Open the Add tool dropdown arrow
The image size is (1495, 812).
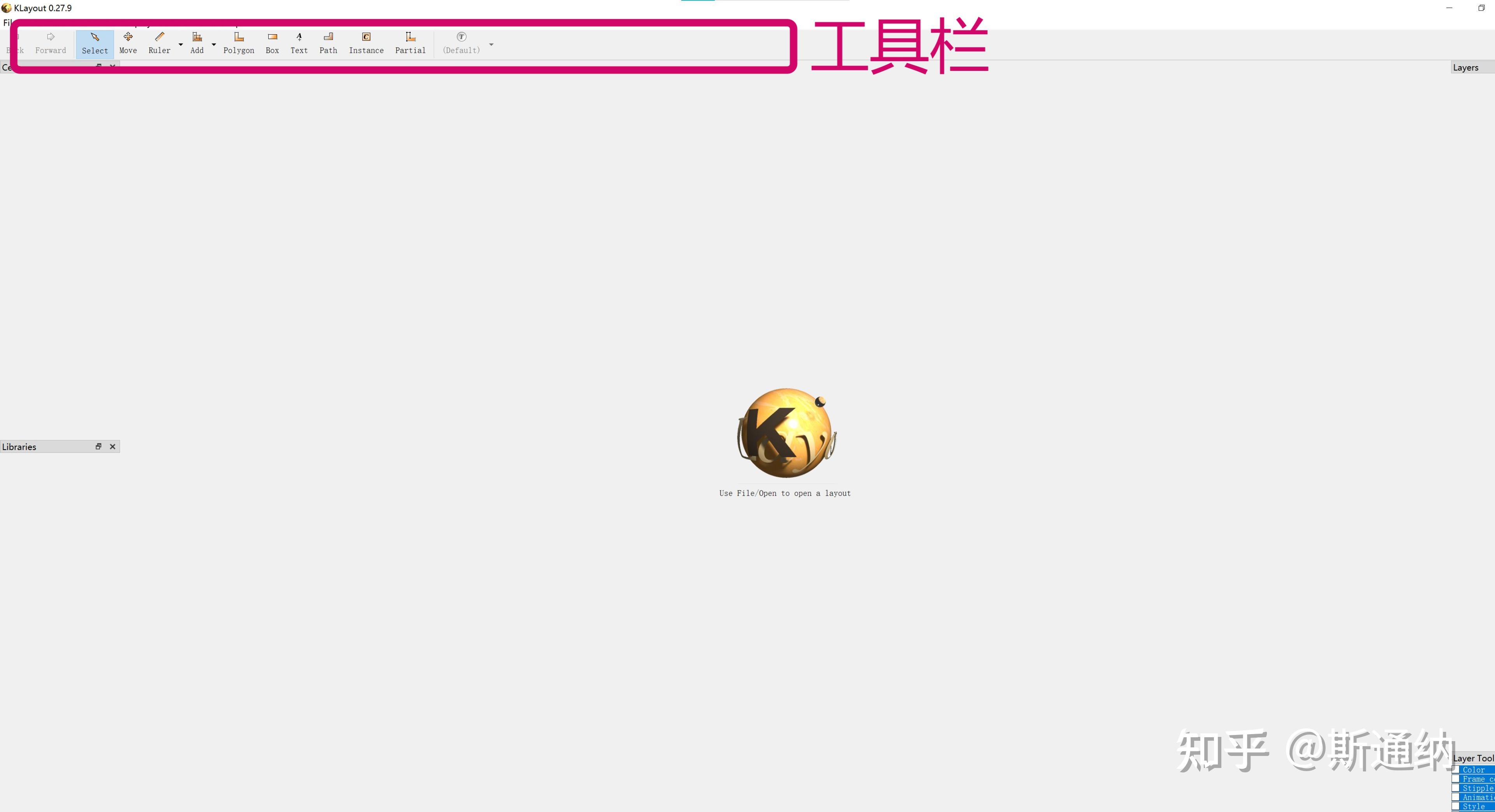214,45
